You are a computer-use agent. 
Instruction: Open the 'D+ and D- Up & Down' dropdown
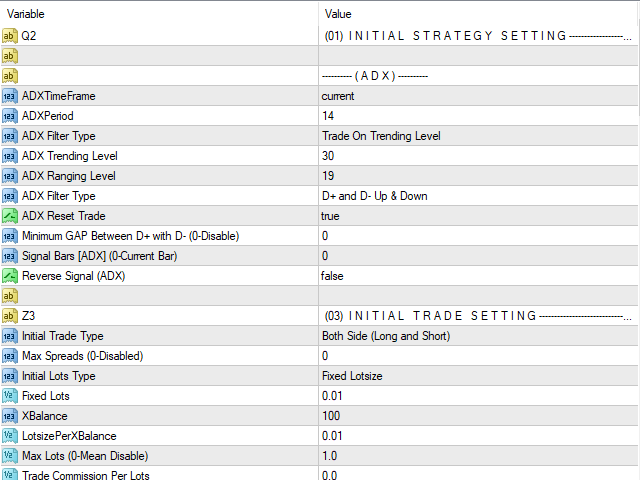pyautogui.click(x=478, y=196)
